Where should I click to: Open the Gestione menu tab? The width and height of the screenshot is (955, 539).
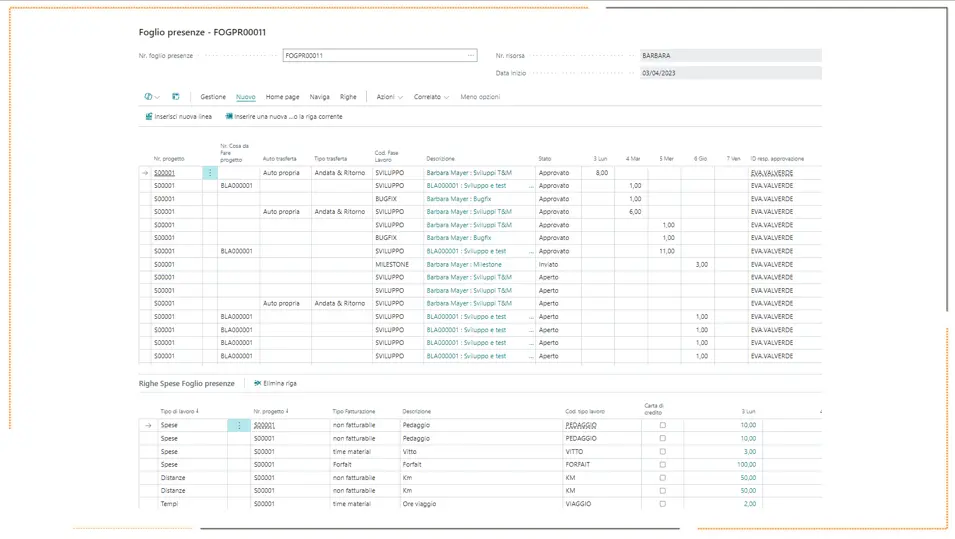[213, 97]
